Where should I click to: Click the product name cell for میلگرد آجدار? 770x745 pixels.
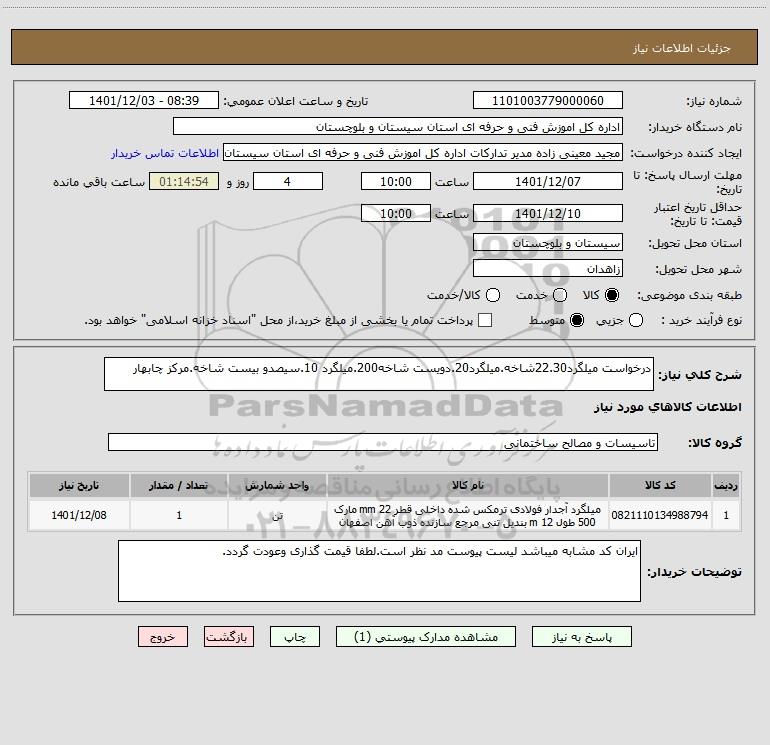point(468,515)
